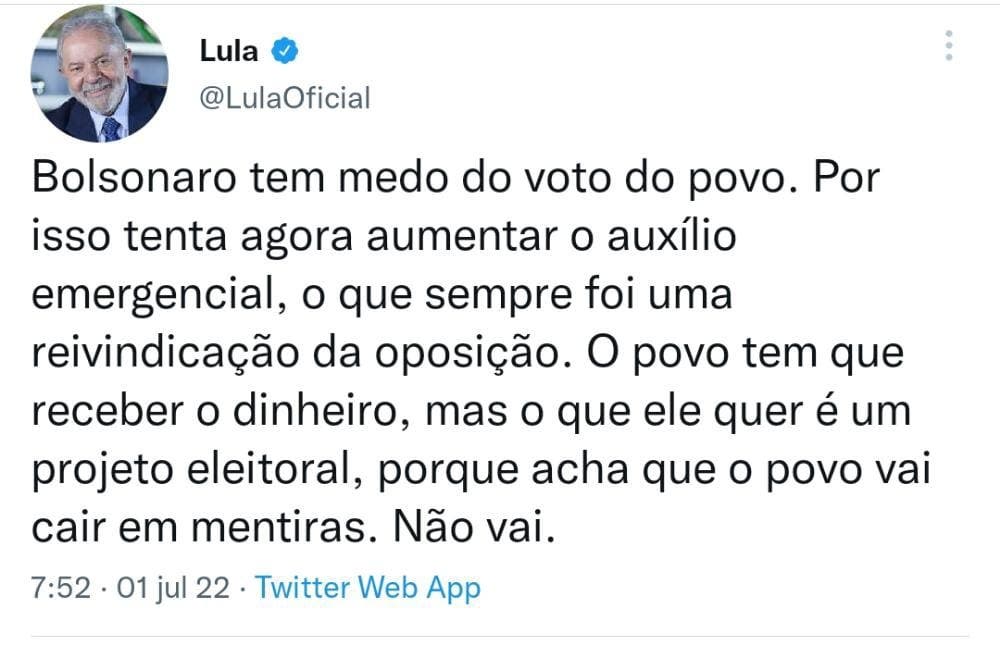
Task: Click the blue verified badge
Action: click(284, 51)
